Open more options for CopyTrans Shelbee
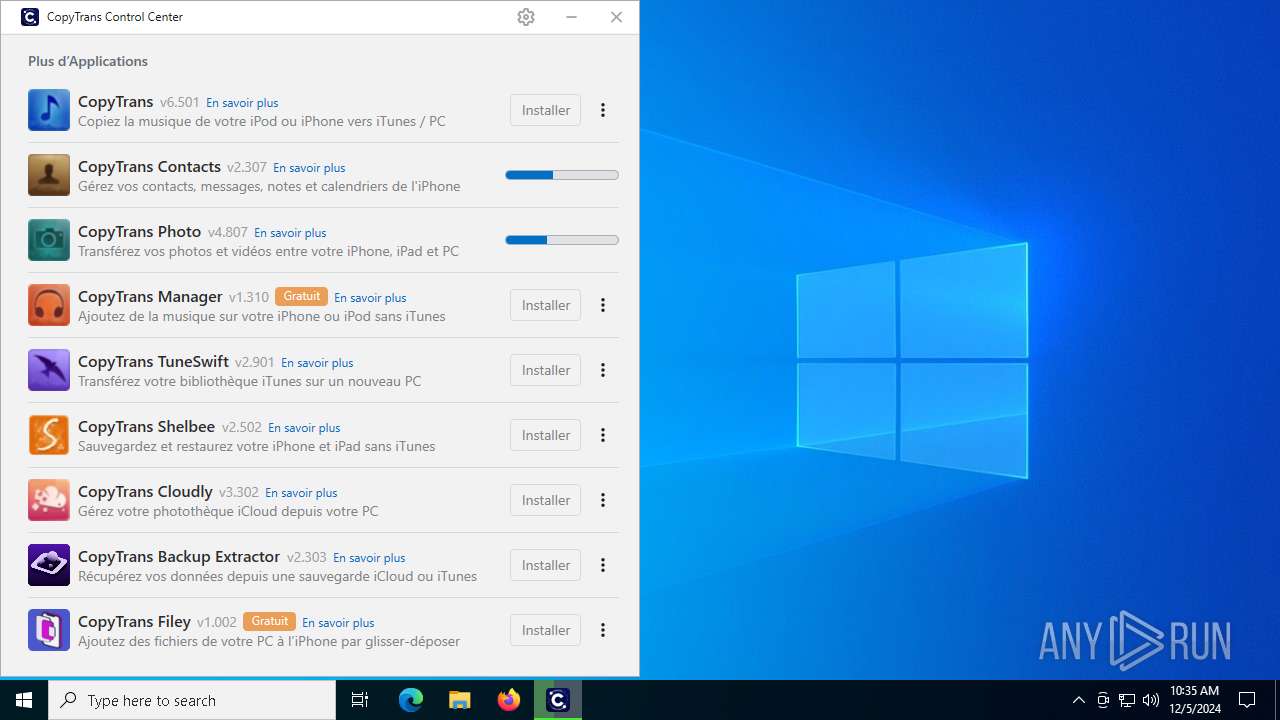 tap(603, 435)
